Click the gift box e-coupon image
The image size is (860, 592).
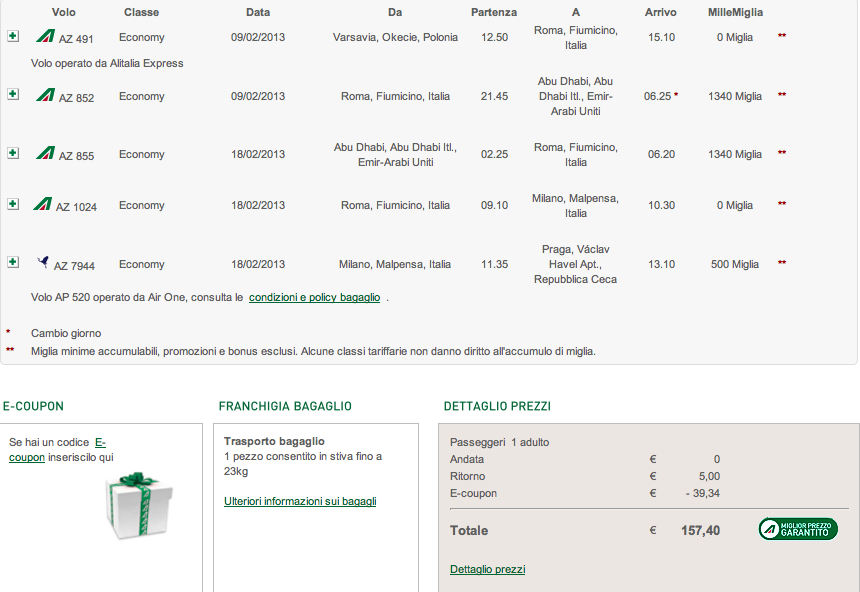click(140, 505)
